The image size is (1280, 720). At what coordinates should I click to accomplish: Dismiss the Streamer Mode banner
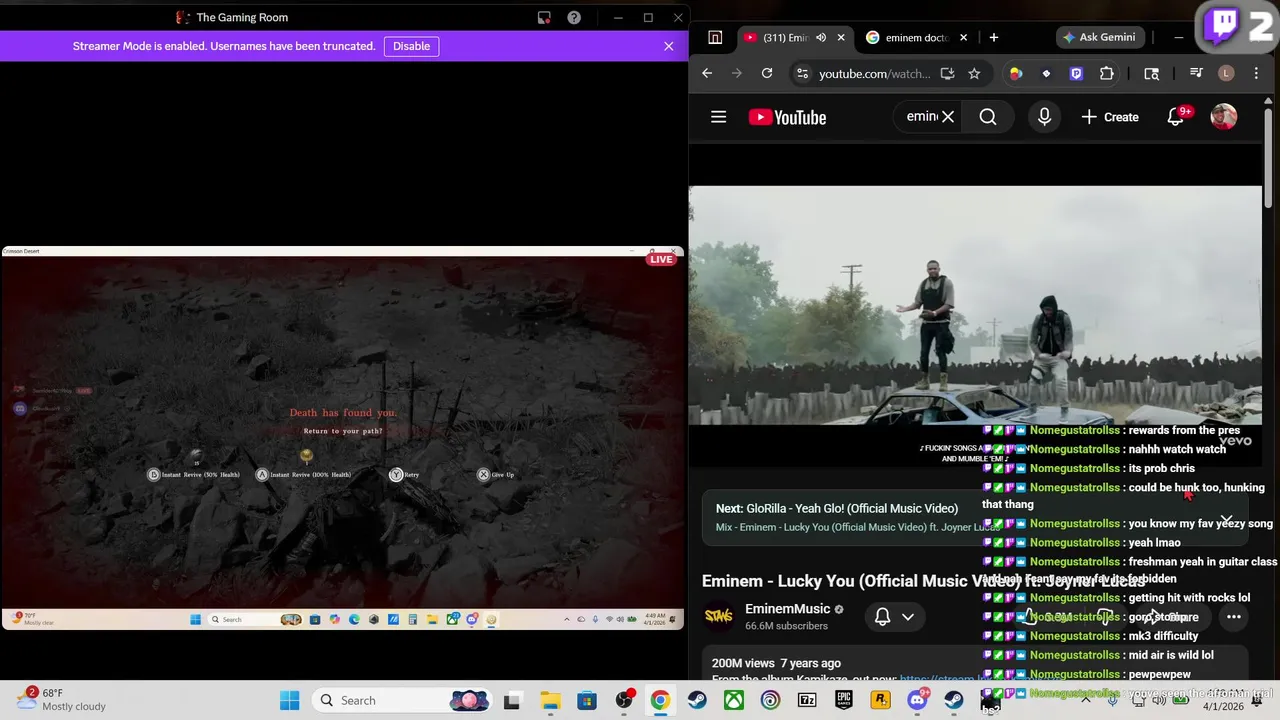tap(669, 46)
